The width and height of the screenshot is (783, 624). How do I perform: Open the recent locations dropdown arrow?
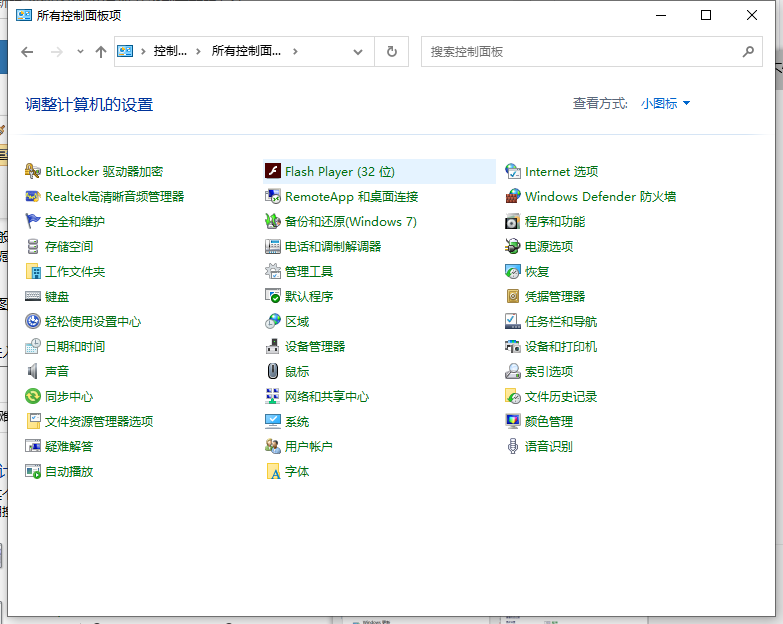(x=79, y=52)
